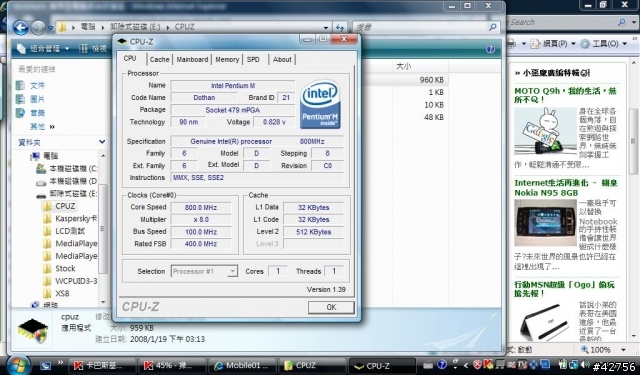The width and height of the screenshot is (640, 375).
Task: Click the IE search magnifier icon
Action: click(x=622, y=22)
